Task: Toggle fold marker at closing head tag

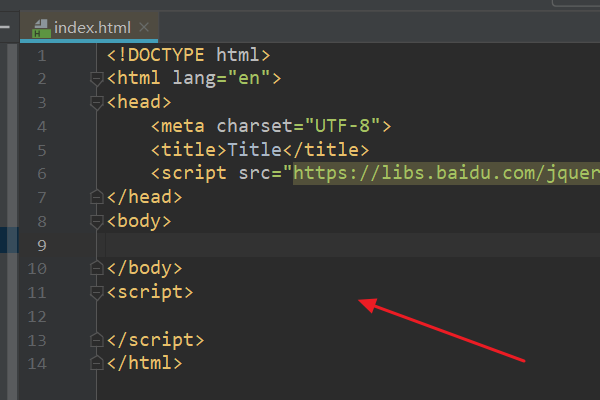Action: point(96,197)
